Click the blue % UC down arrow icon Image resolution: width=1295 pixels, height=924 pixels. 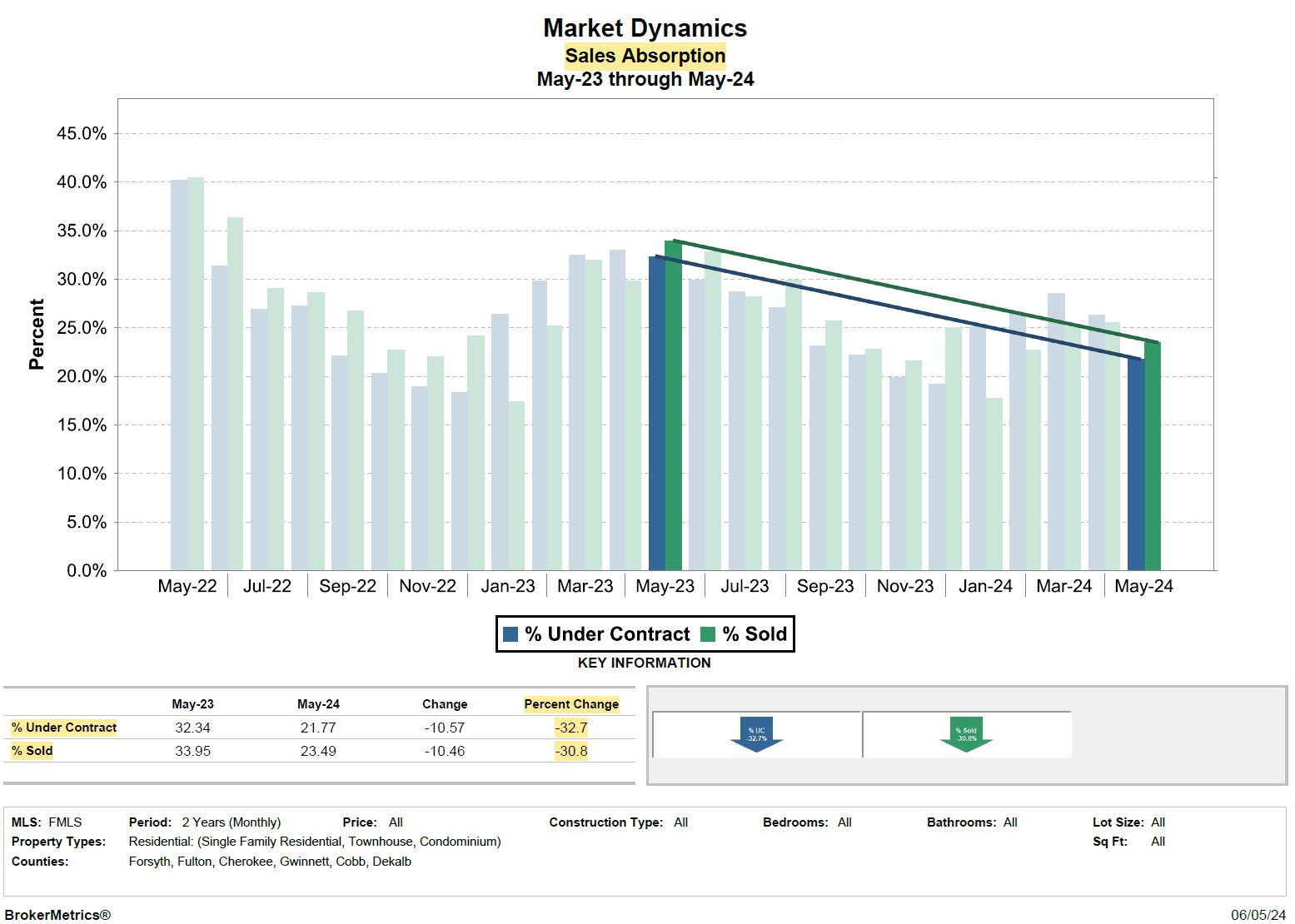pos(756,734)
